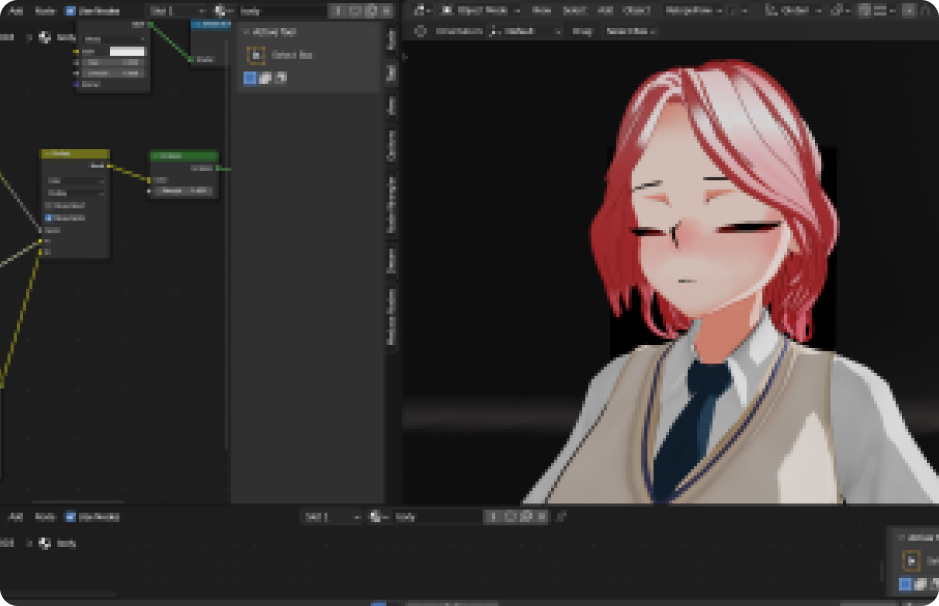
Task: Switch to the Node Wrangler sidebar tab
Action: tap(392, 204)
